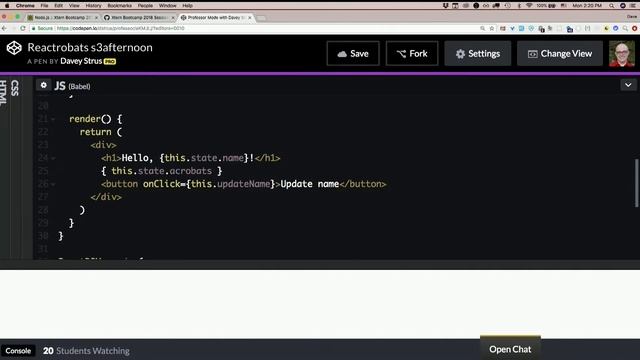Save the pen

(353, 53)
